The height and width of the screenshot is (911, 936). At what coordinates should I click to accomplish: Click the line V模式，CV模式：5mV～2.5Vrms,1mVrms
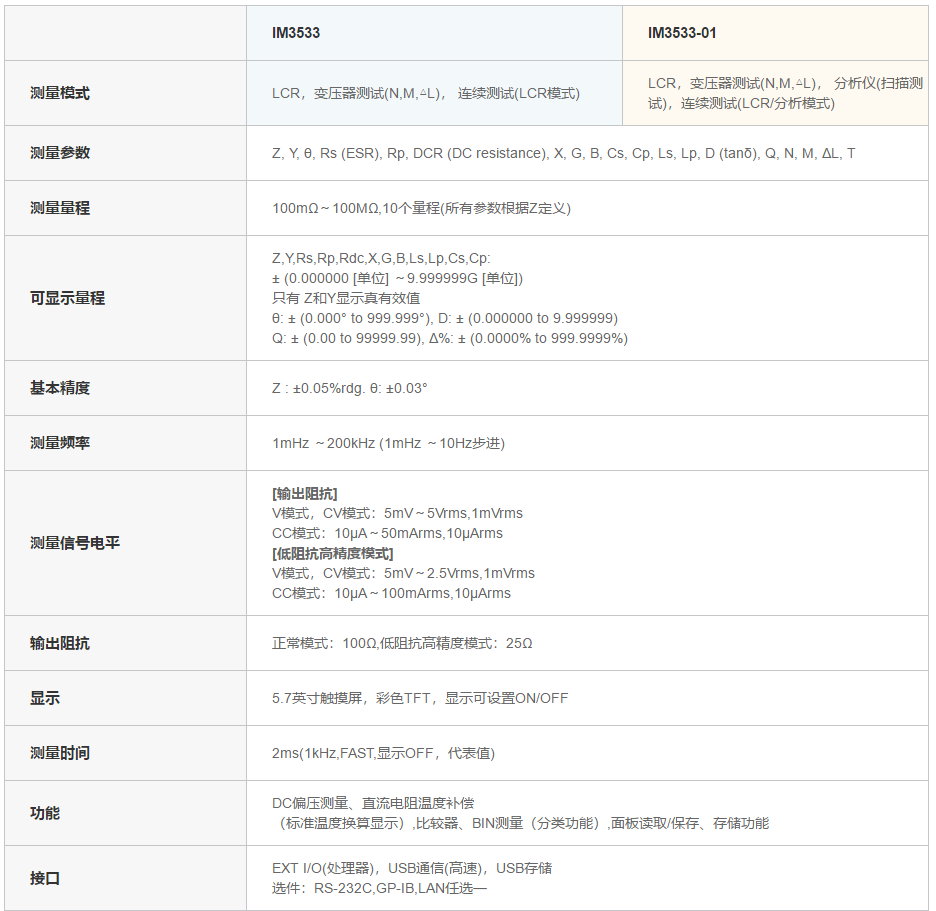coord(403,573)
